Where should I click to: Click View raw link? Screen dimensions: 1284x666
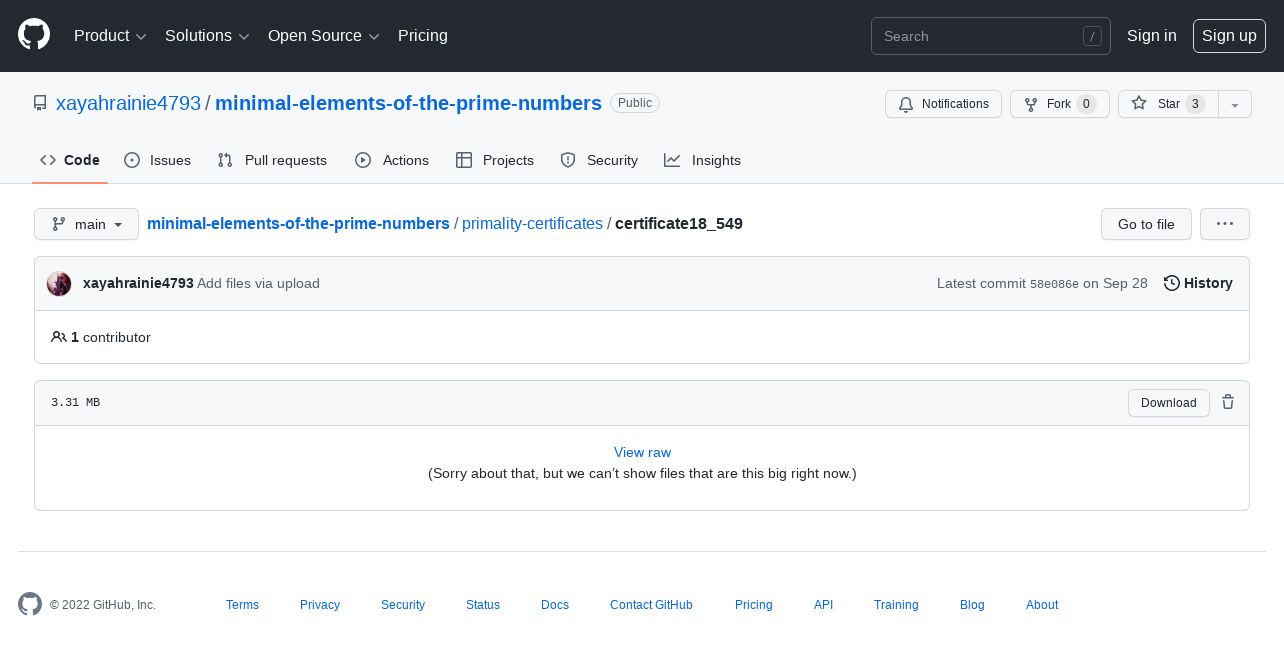tap(642, 452)
